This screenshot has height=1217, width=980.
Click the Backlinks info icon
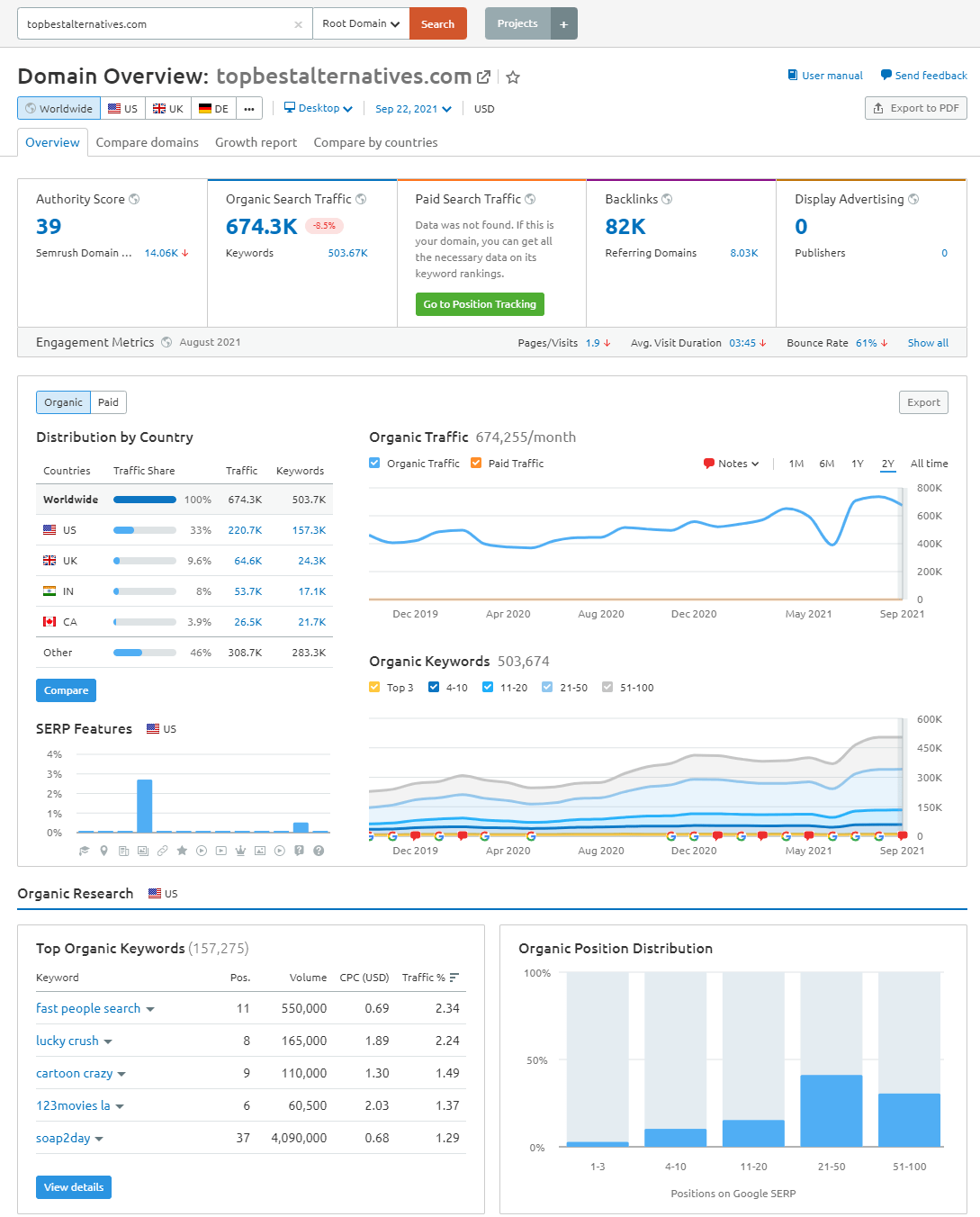[667, 199]
